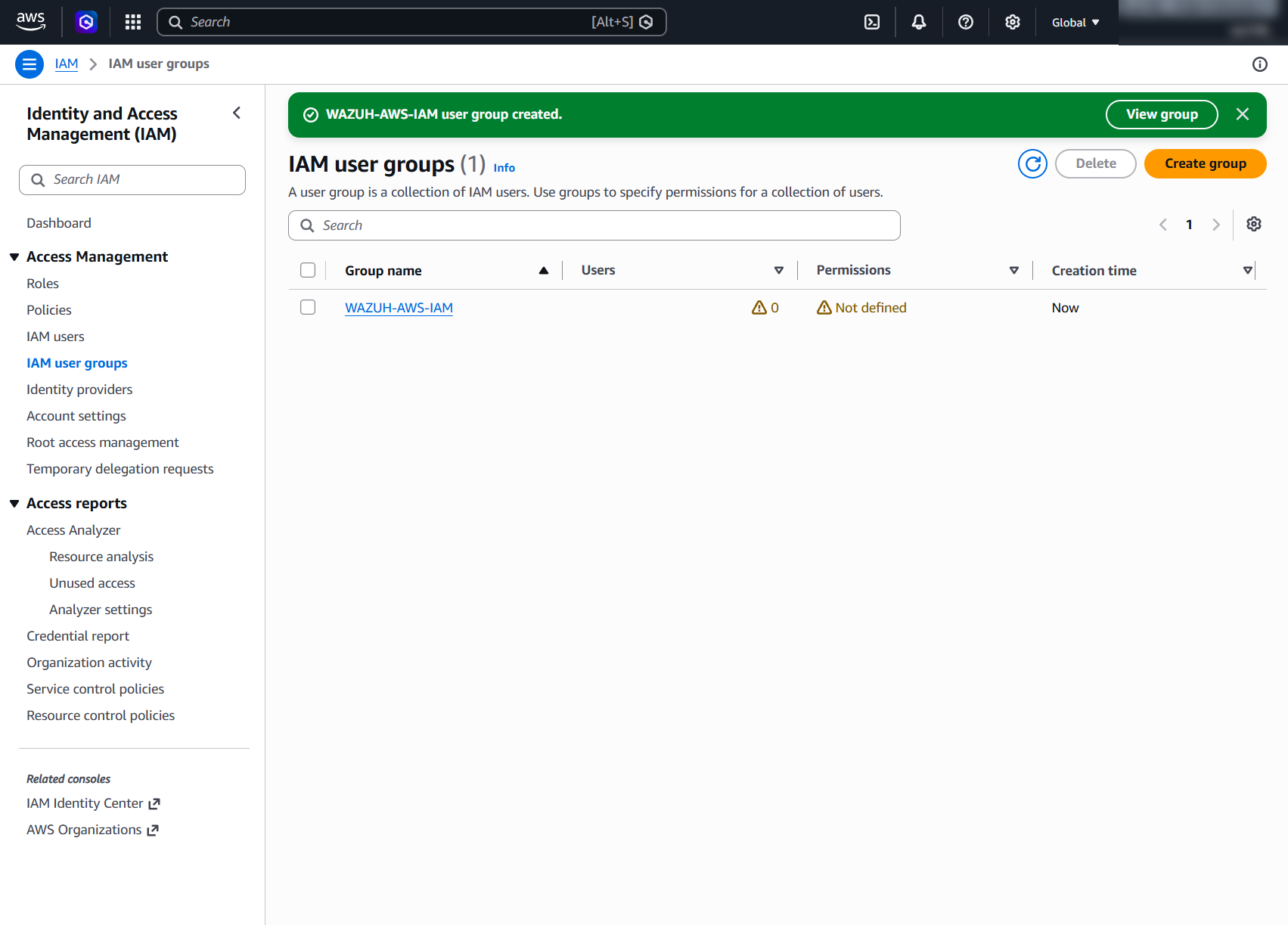Open the IAM Dashboard
This screenshot has width=1288, height=925.
(x=59, y=223)
